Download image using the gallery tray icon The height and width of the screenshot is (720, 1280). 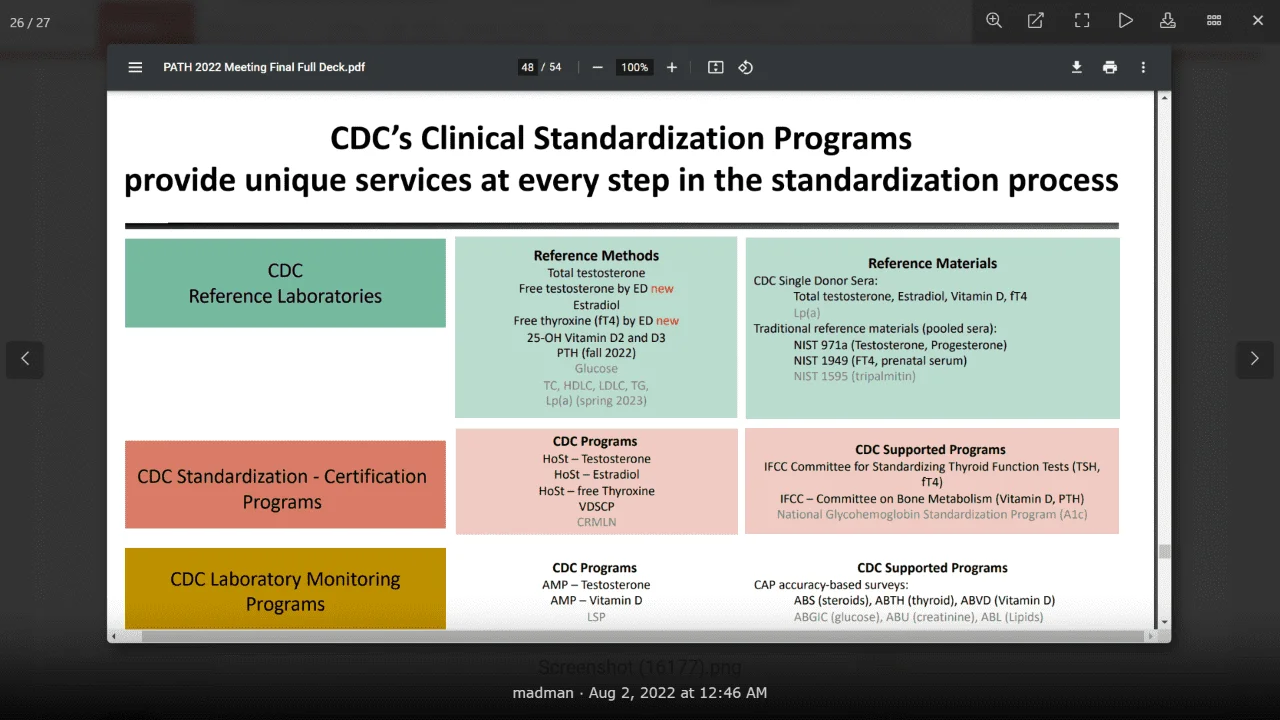[x=1168, y=21]
